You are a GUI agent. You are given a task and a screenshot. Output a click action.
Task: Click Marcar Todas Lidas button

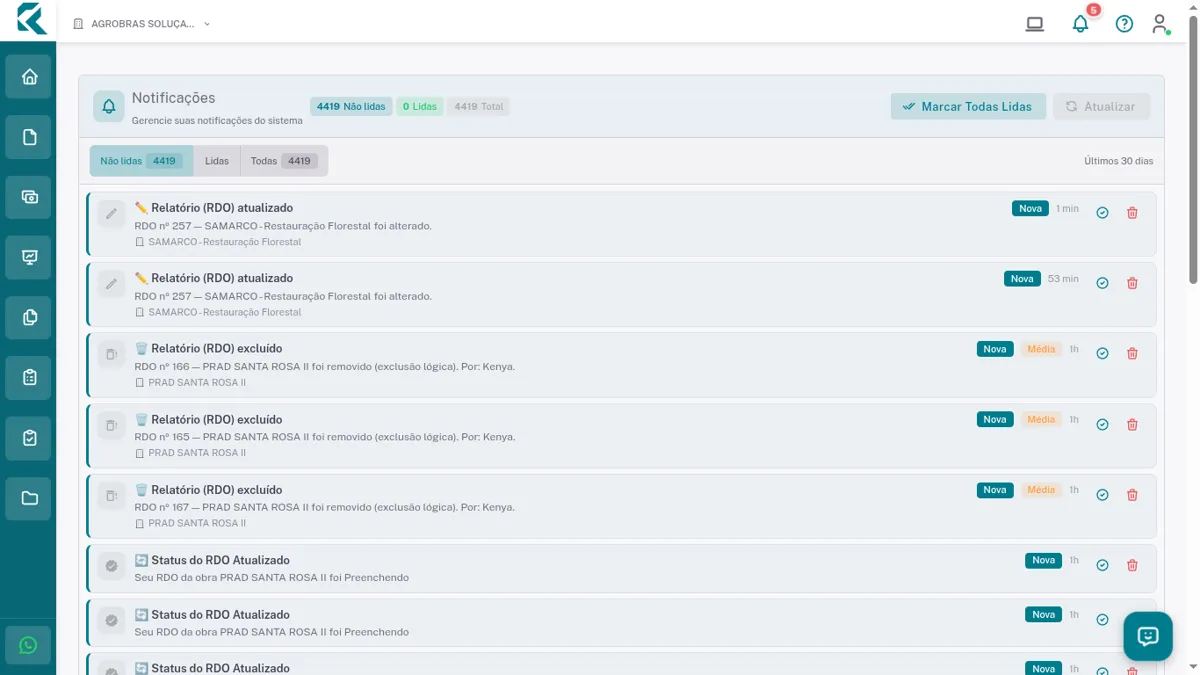point(968,107)
